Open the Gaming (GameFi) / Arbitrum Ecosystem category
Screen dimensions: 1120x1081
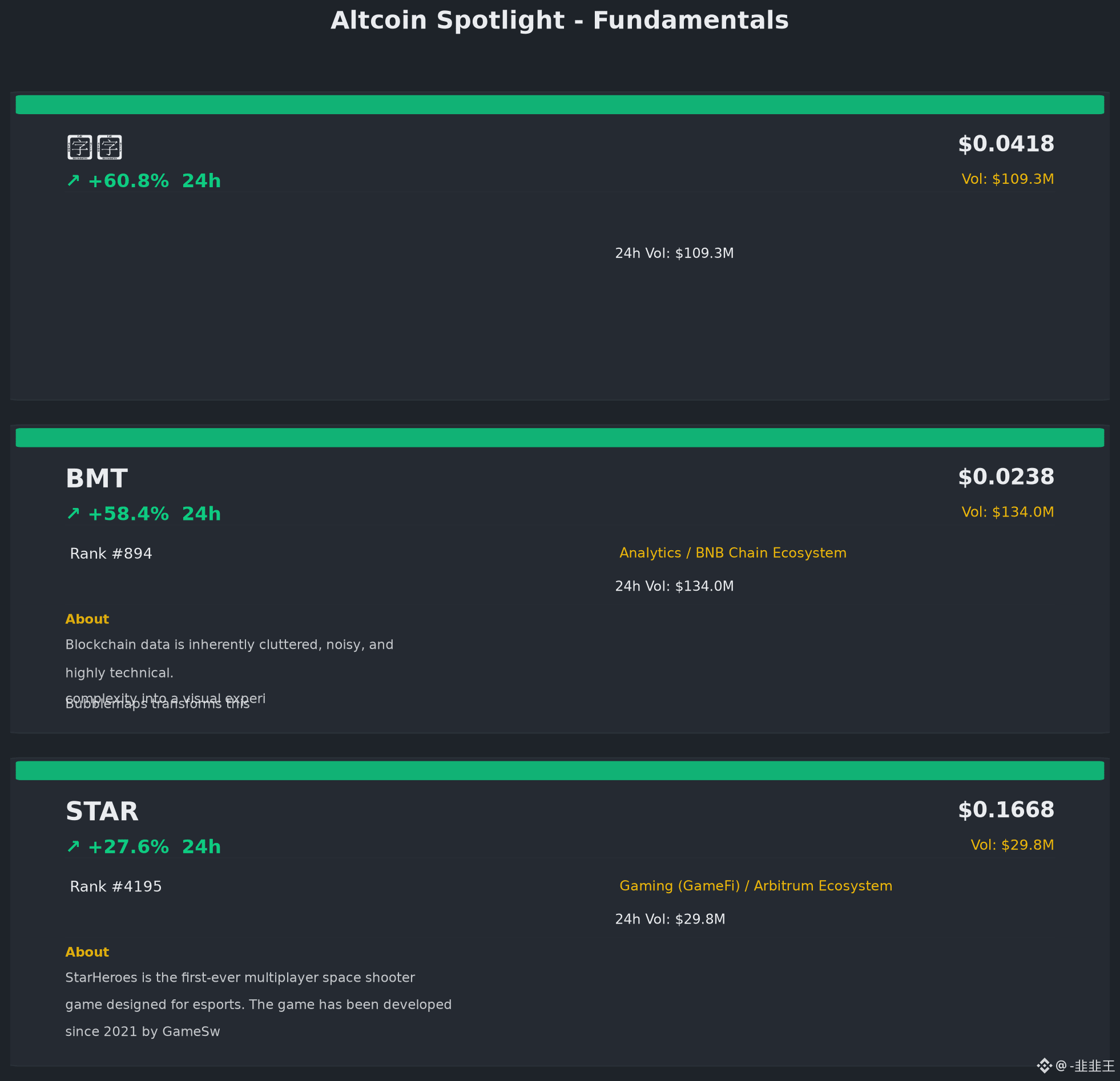click(x=755, y=886)
